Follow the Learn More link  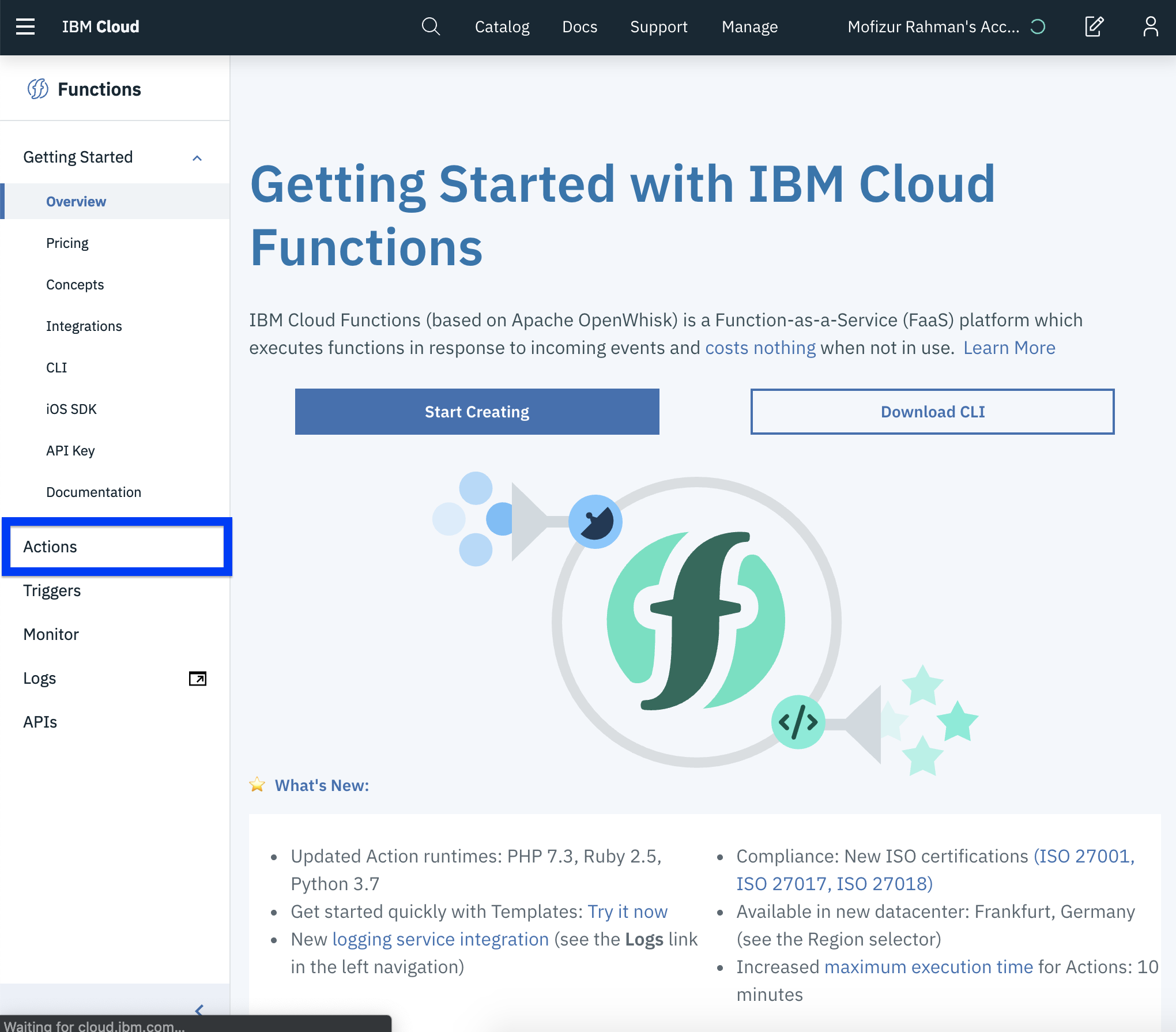[x=1009, y=348]
